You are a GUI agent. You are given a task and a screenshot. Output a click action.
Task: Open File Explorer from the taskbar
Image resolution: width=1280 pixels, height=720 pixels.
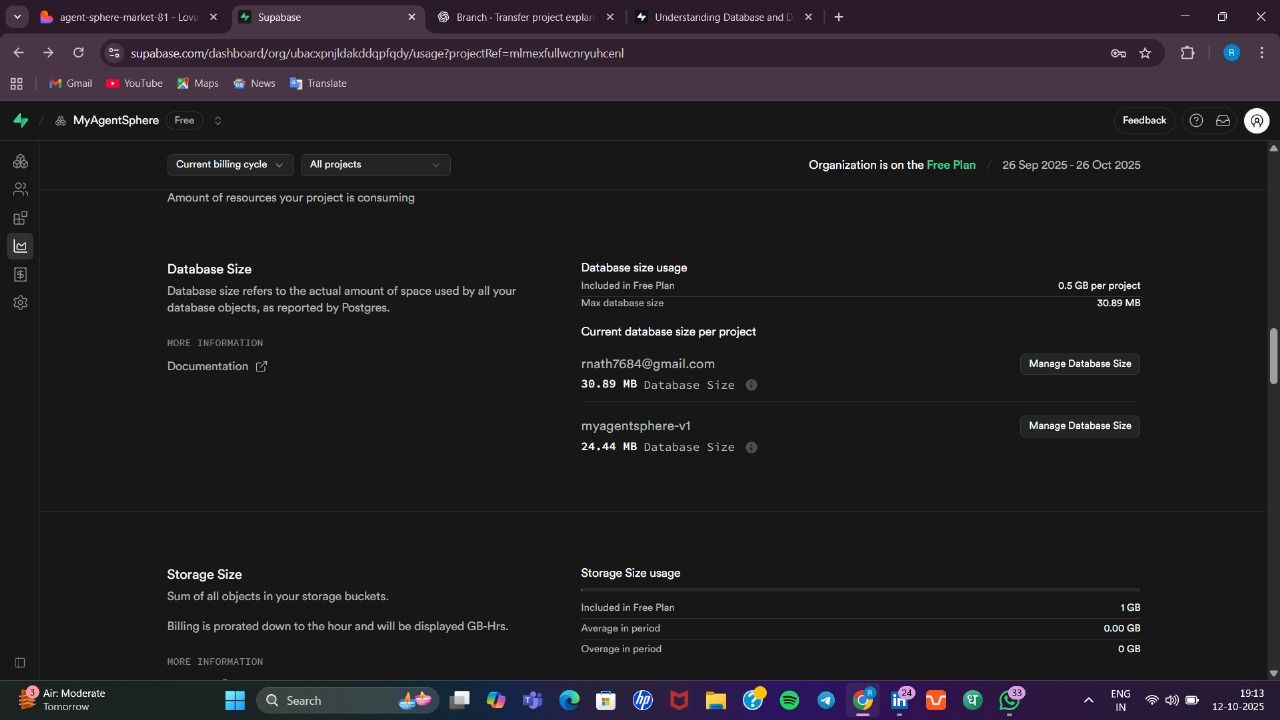point(716,700)
